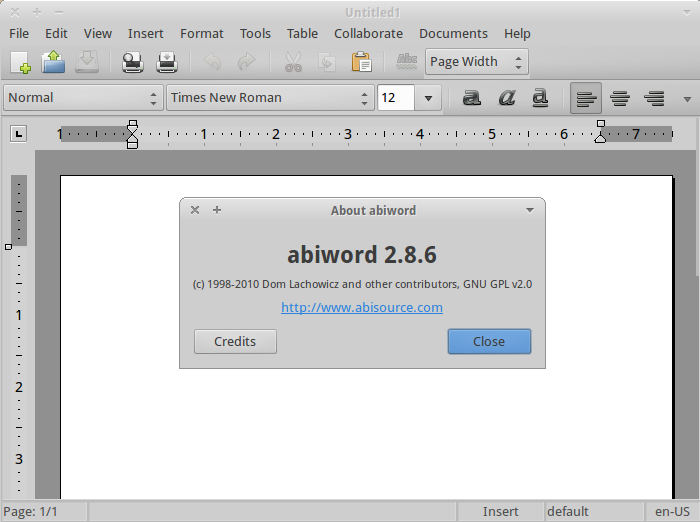Open the File menu

[19, 33]
